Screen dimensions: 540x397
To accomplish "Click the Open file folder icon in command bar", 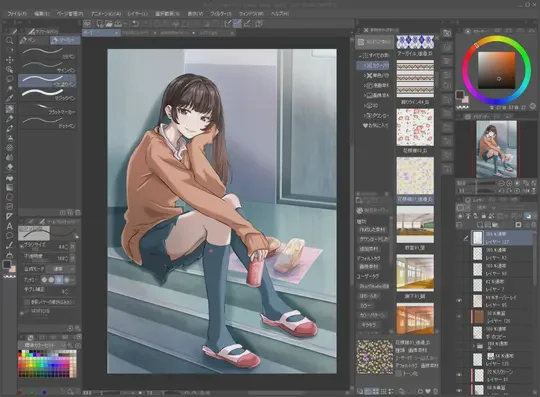I will pos(109,23).
